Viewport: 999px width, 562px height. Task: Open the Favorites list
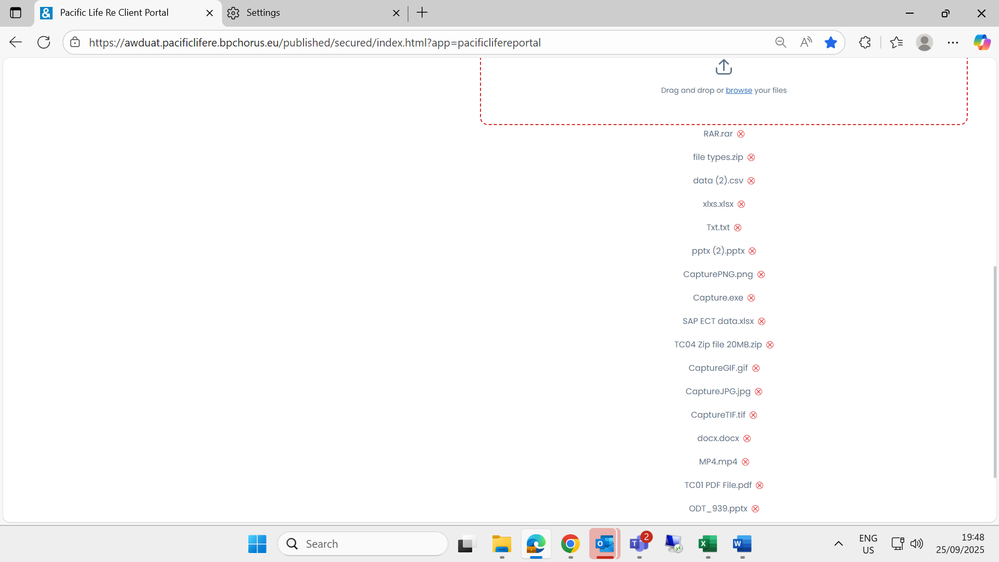[x=896, y=43]
